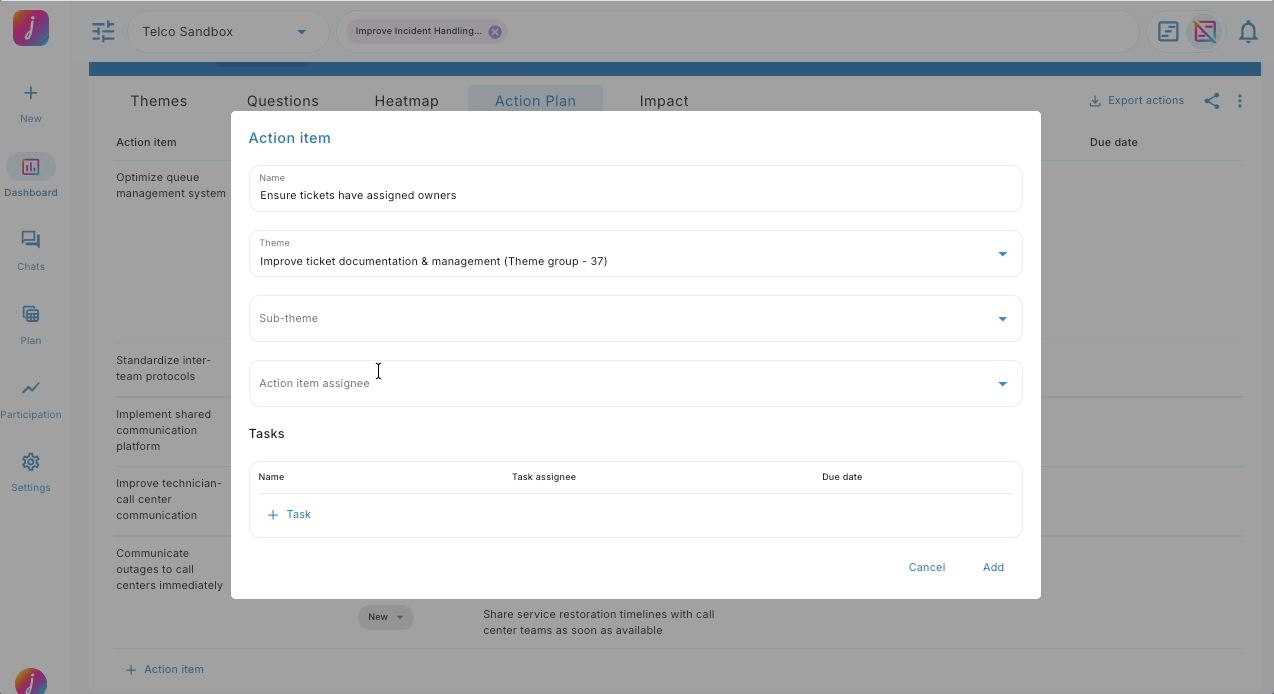Open the three-dot more options menu
Viewport: 1274px width, 694px height.
1240,101
